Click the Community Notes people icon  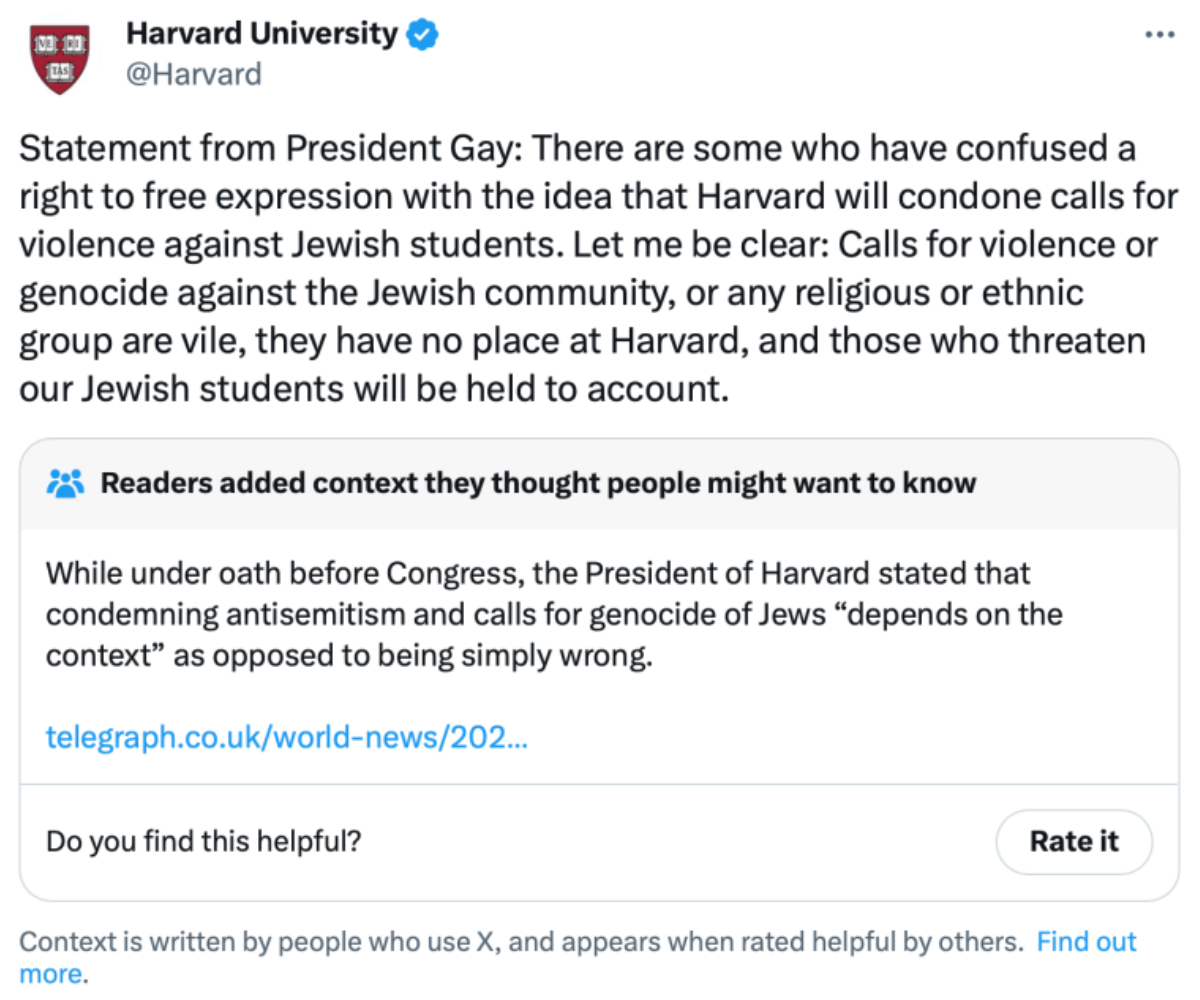pyautogui.click(x=67, y=484)
